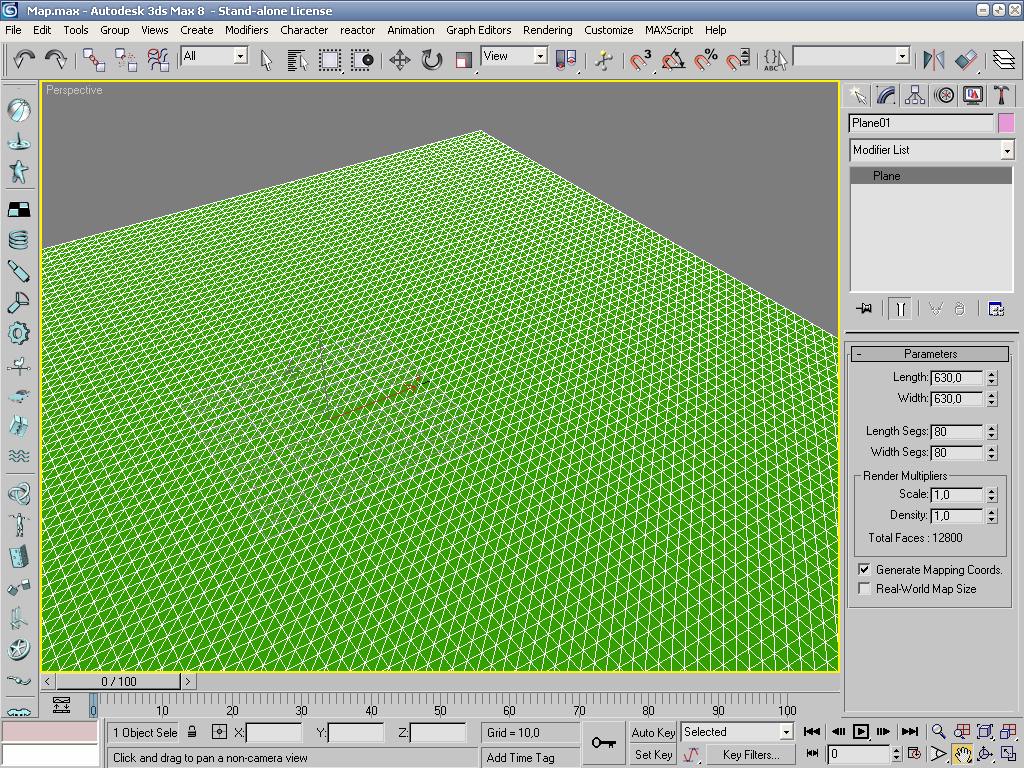The image size is (1024, 768).
Task: Click the Set Keys key icon button
Action: 603,743
